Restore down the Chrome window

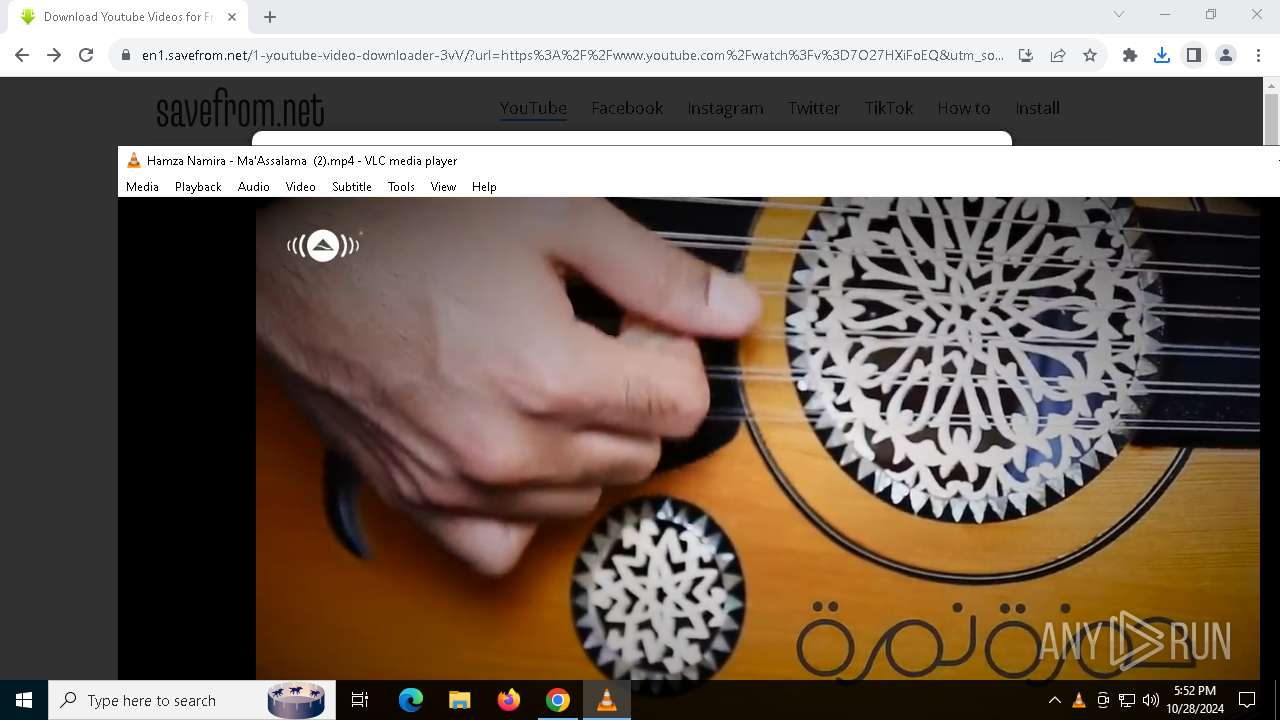pos(1211,14)
